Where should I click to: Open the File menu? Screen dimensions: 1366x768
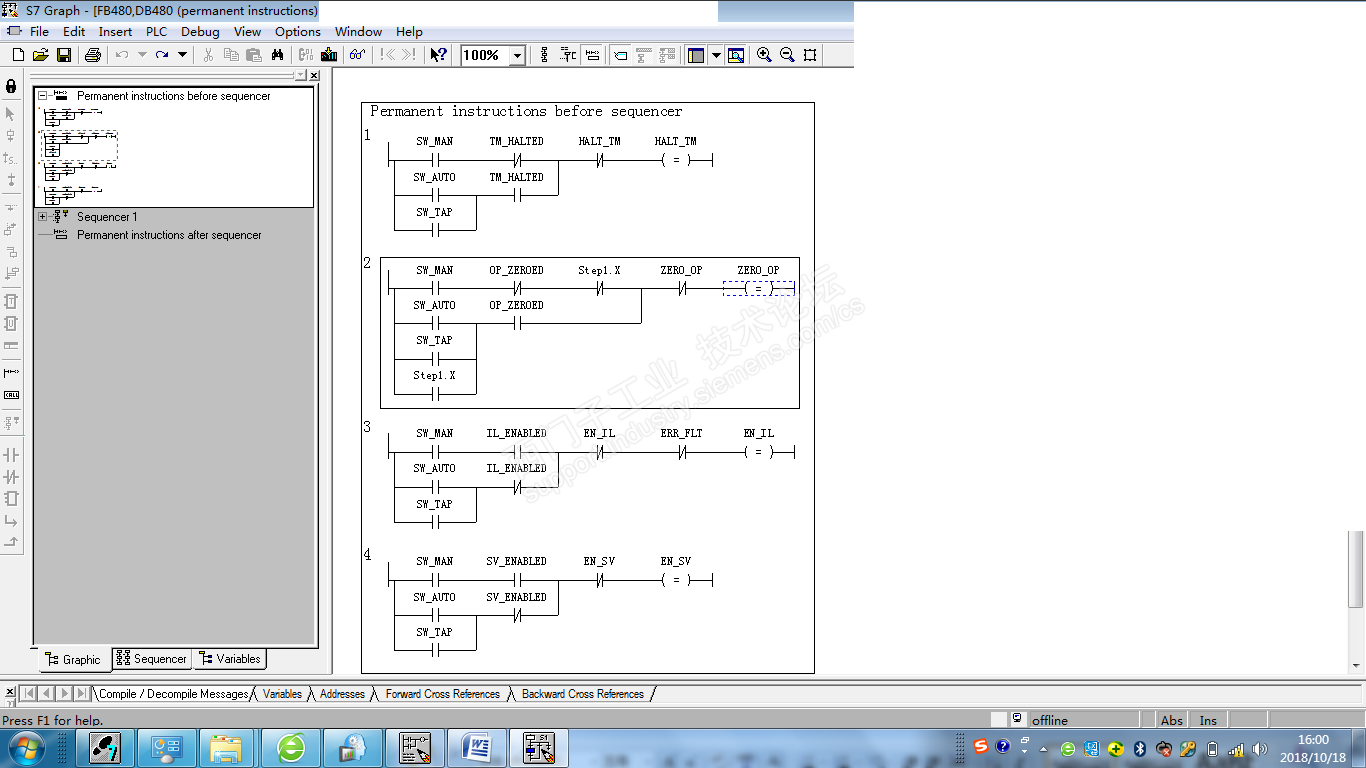coord(39,31)
